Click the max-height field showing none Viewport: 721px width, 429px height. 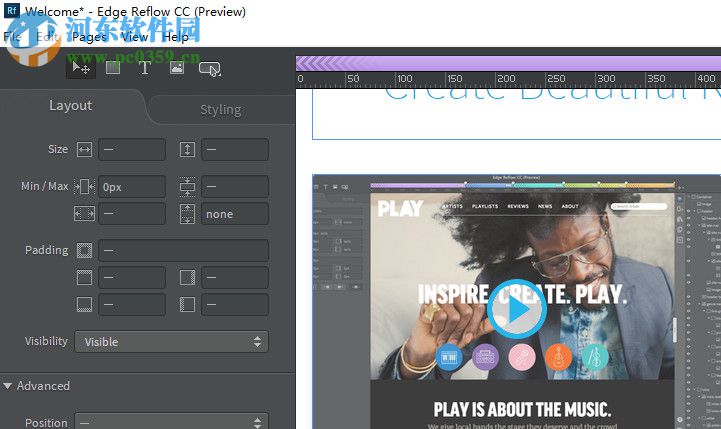point(235,214)
